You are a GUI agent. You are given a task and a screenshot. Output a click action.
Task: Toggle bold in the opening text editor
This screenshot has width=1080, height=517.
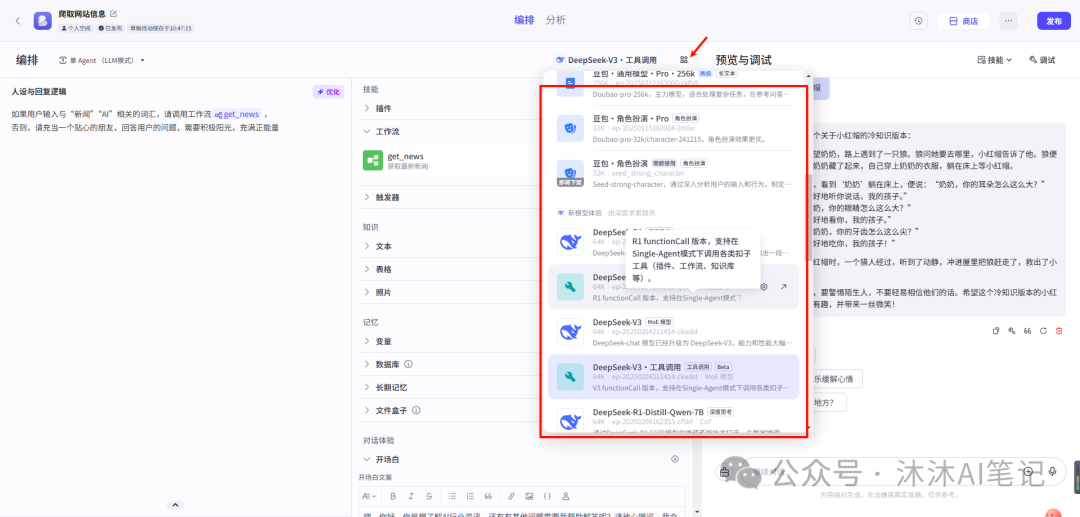(393, 496)
